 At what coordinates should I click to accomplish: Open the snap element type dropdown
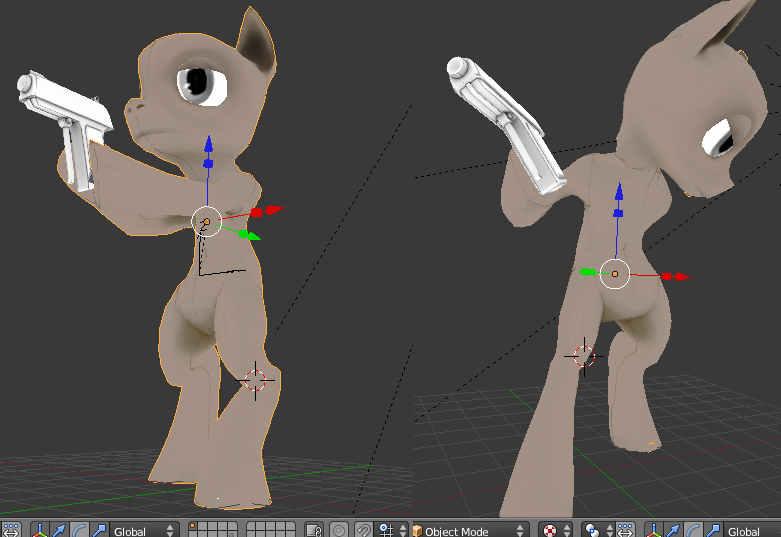click(392, 530)
